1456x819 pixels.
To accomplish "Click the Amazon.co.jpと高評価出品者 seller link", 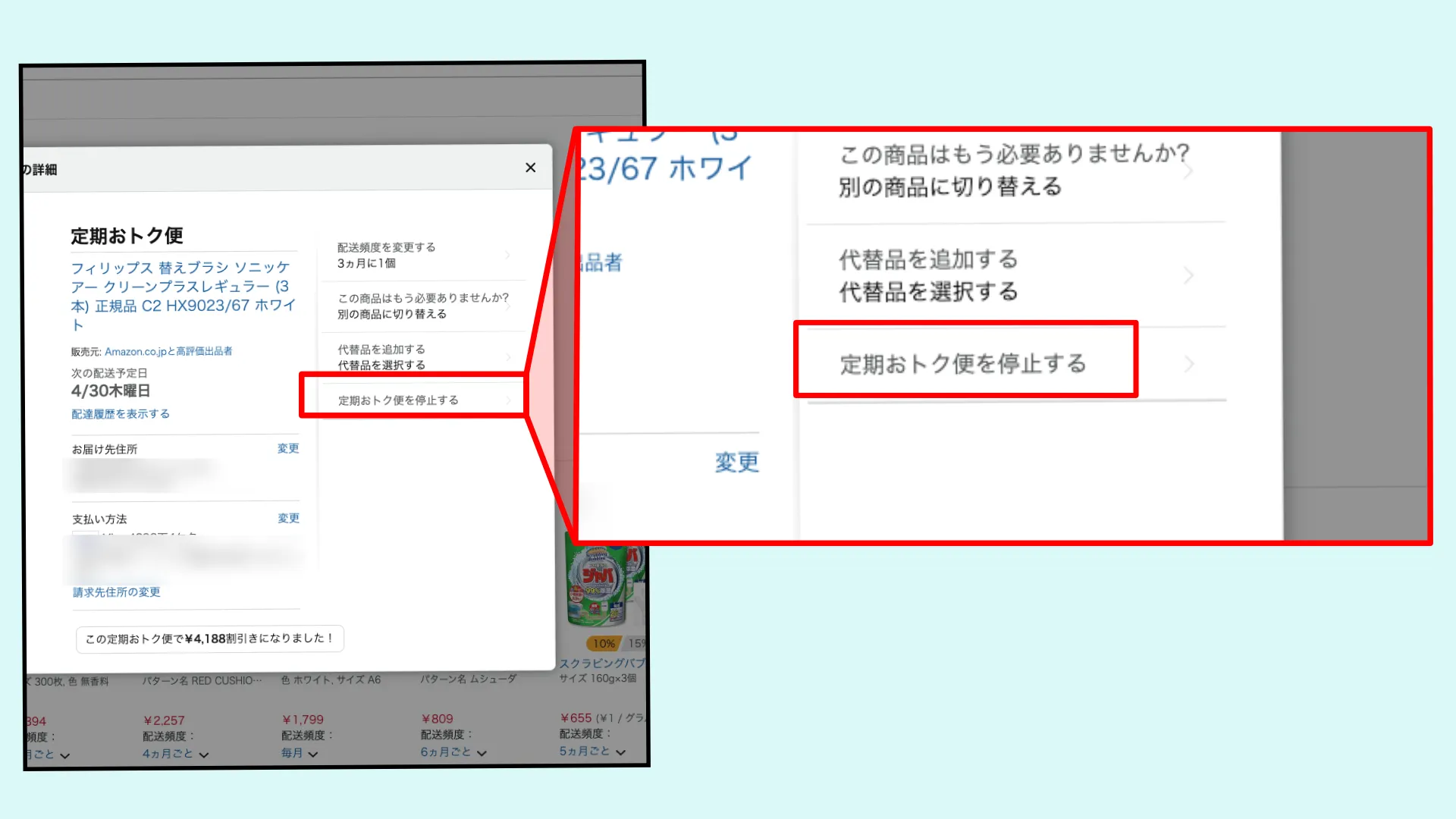I will 170,350.
